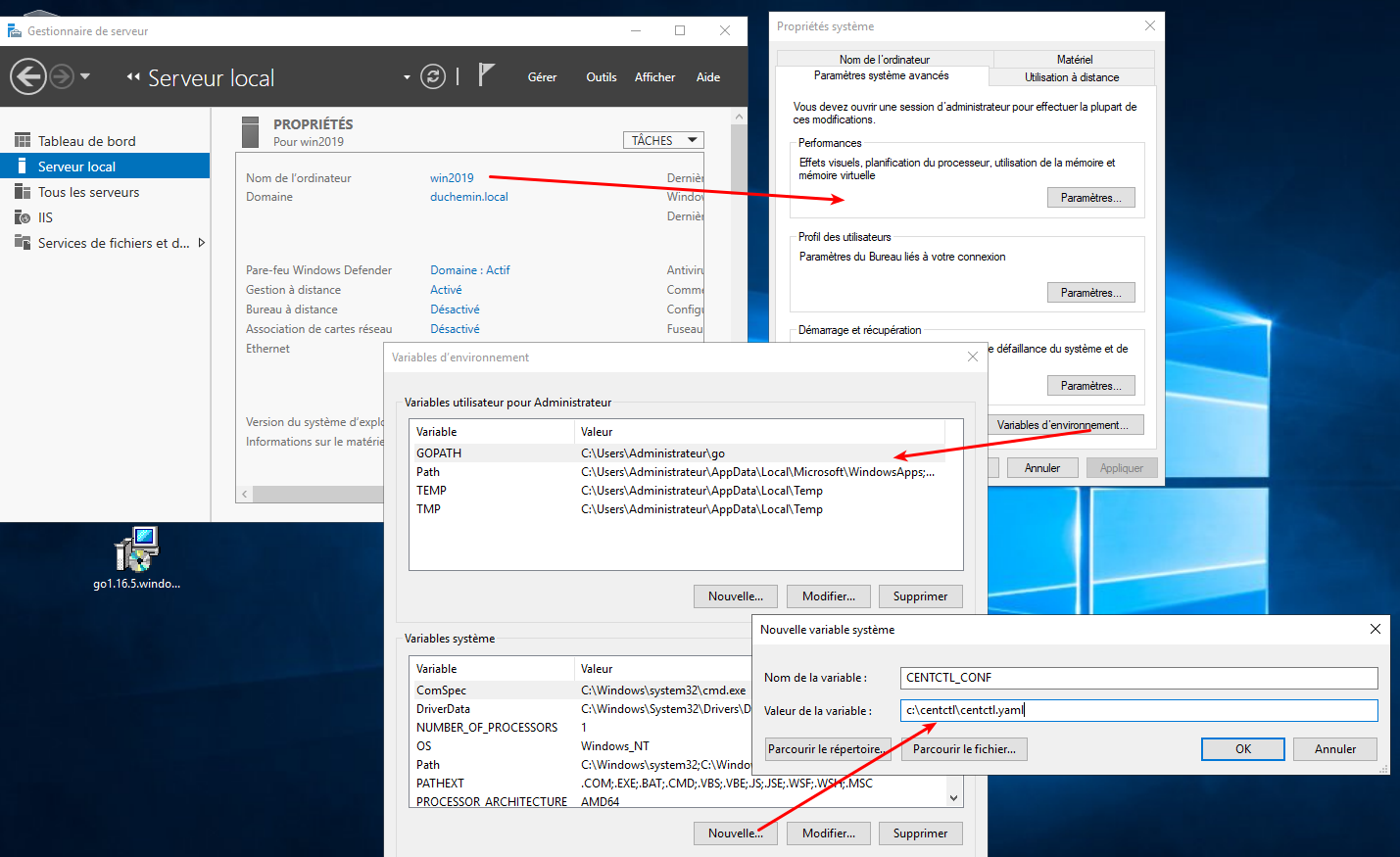1400x857 pixels.
Task: Click Parcourir le fichier button
Action: coord(964,749)
